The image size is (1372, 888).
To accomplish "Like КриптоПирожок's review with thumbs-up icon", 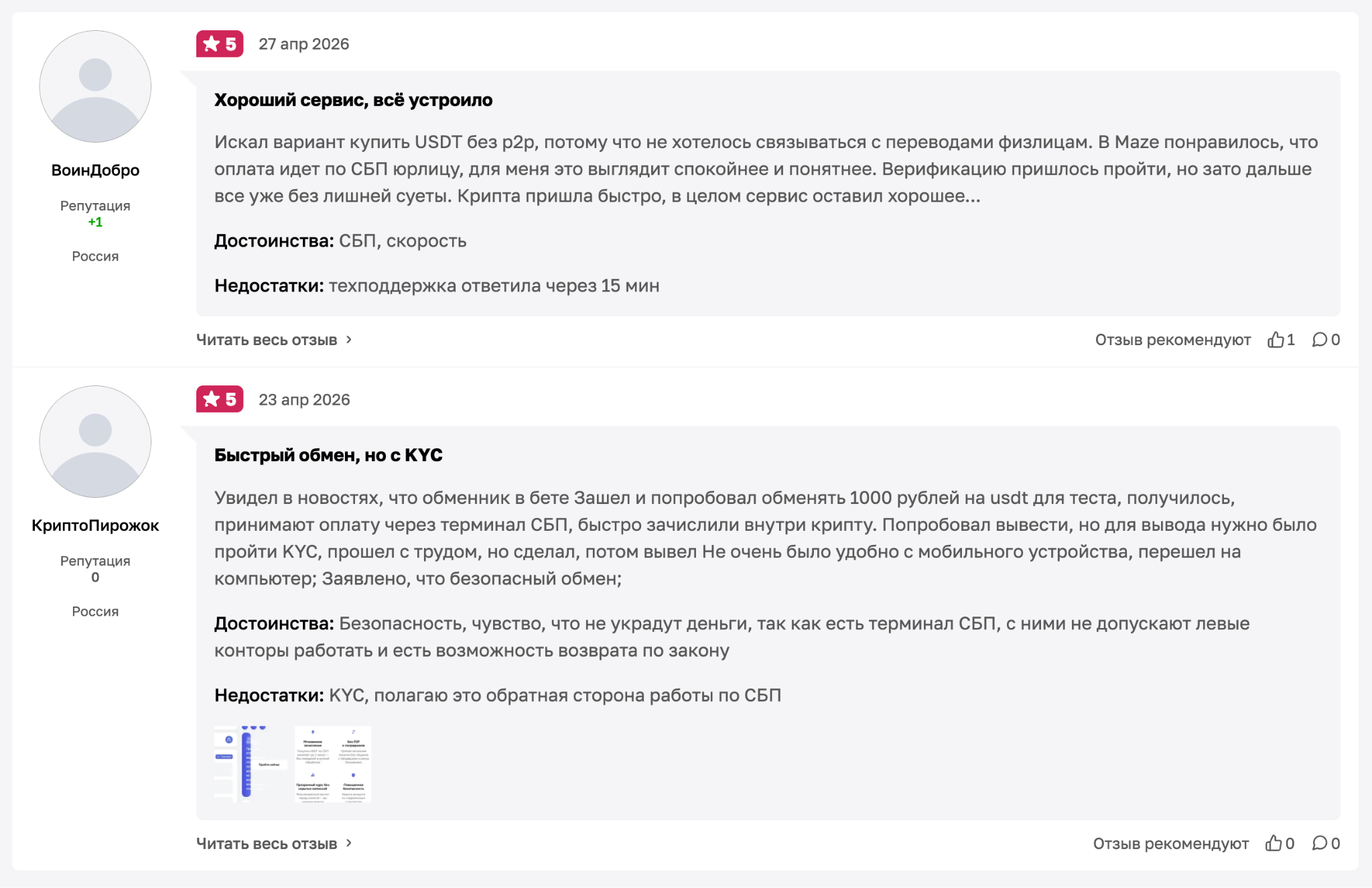I will (1273, 843).
